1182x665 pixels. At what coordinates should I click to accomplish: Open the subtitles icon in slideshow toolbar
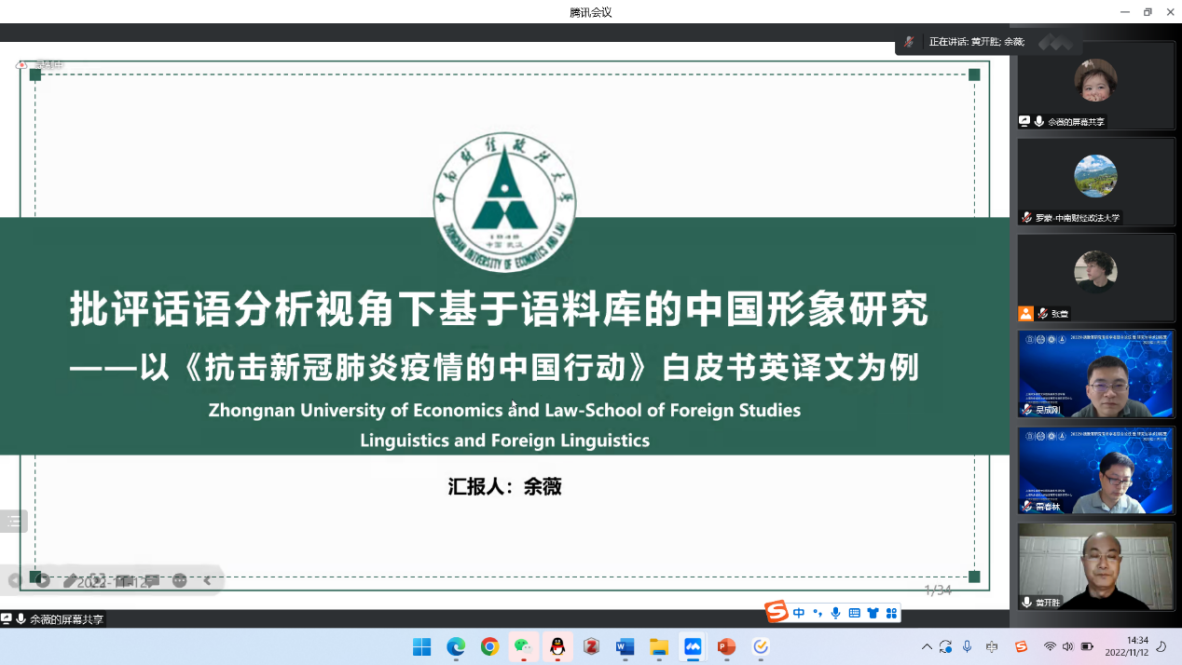(152, 581)
